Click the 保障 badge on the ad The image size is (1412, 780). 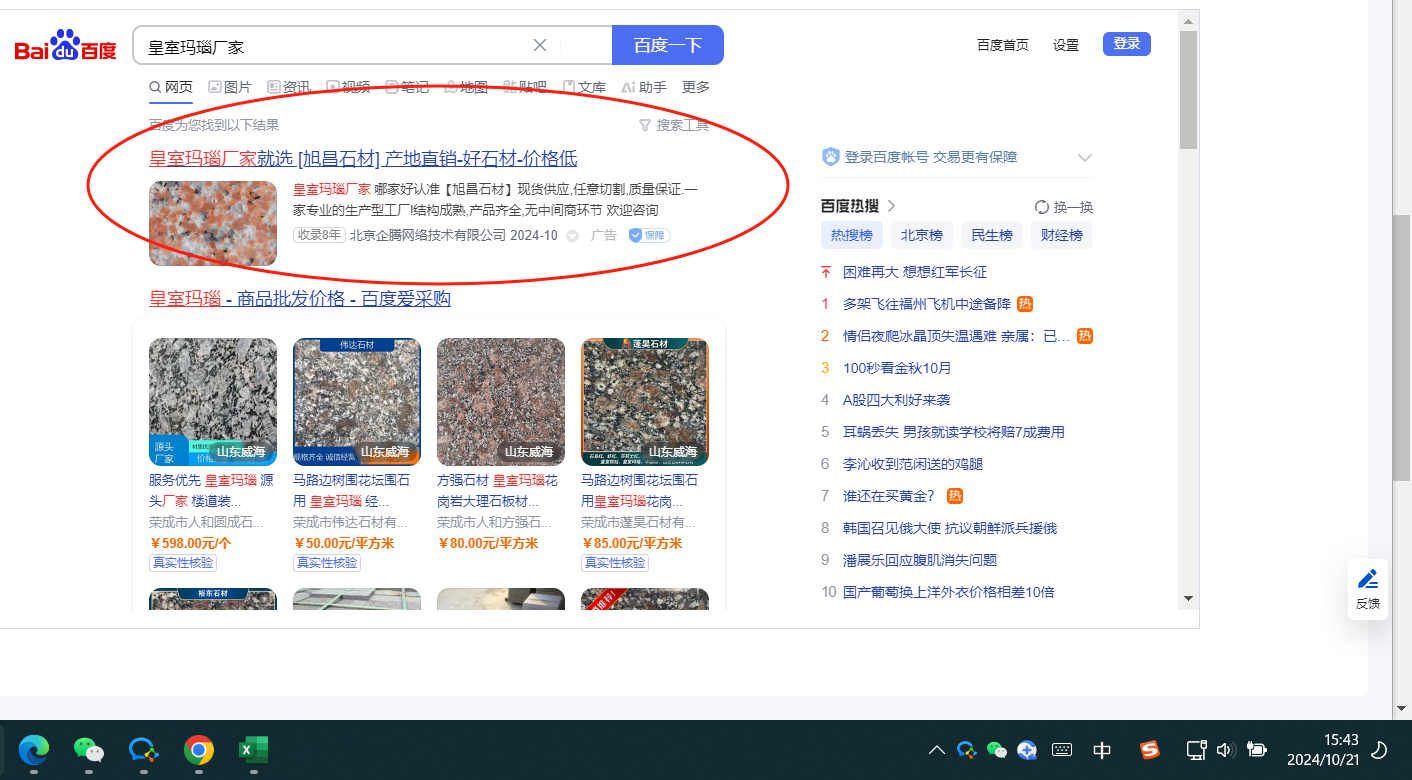pyautogui.click(x=649, y=235)
